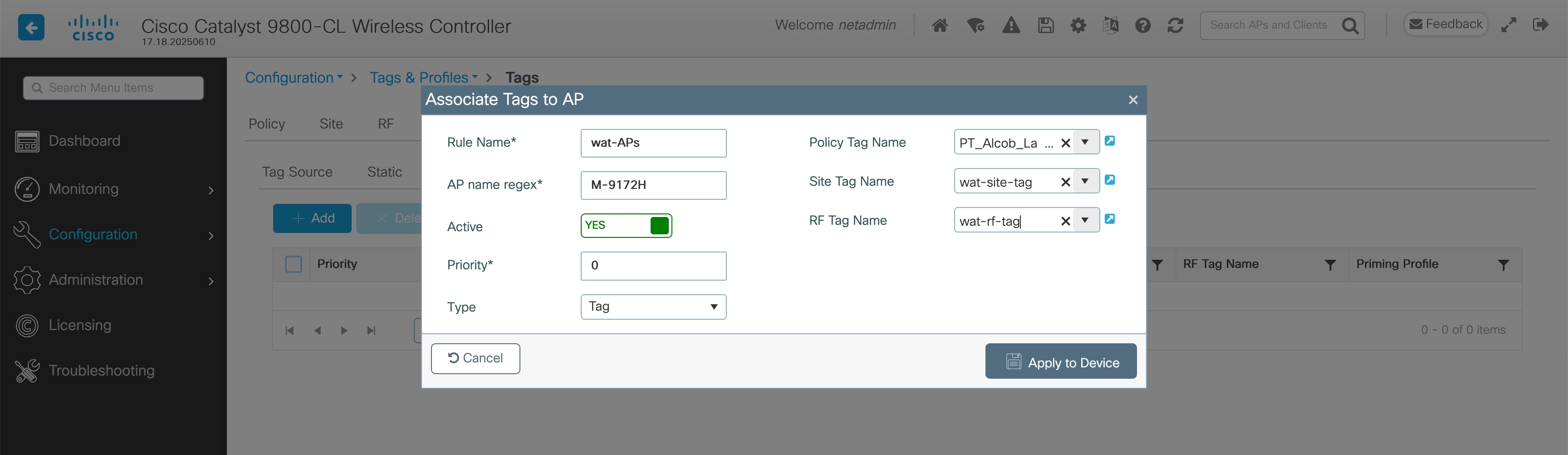Expand the Tags & Profiles breadcrumb menu
1568x455 pixels.
click(474, 77)
